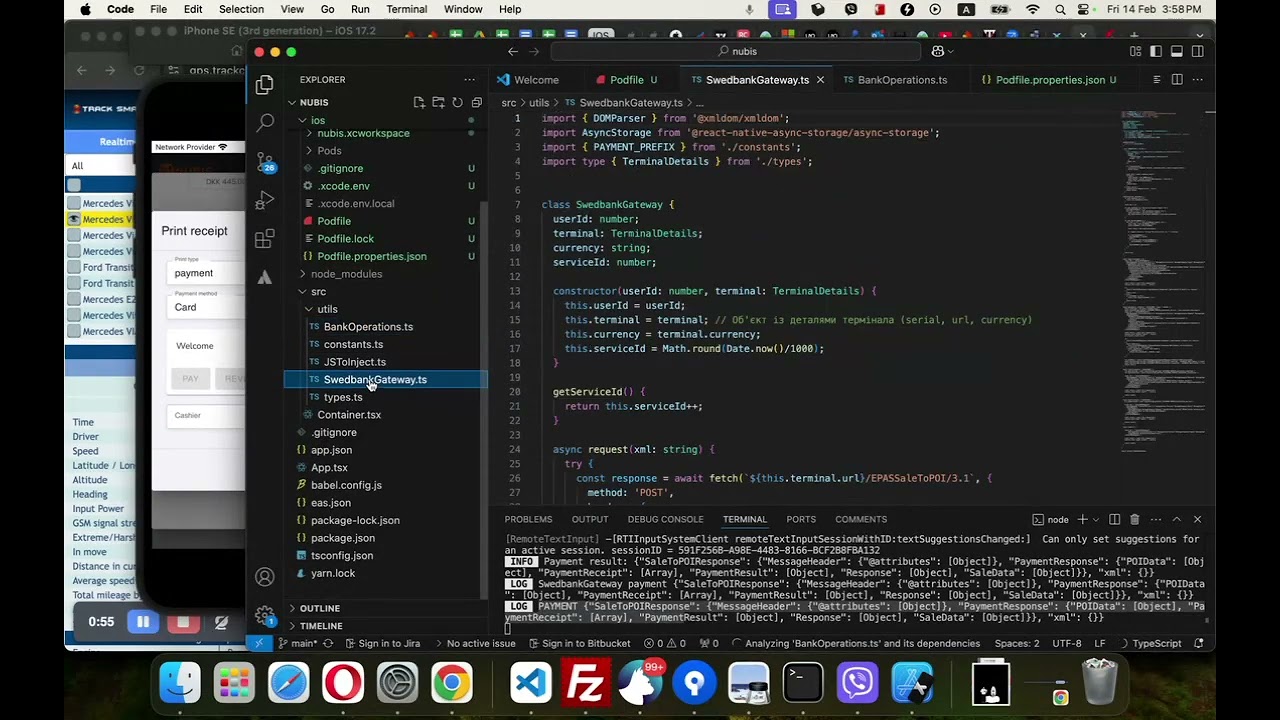The height and width of the screenshot is (720, 1280).
Task: Open the Run and Debug view
Action: tap(265, 200)
